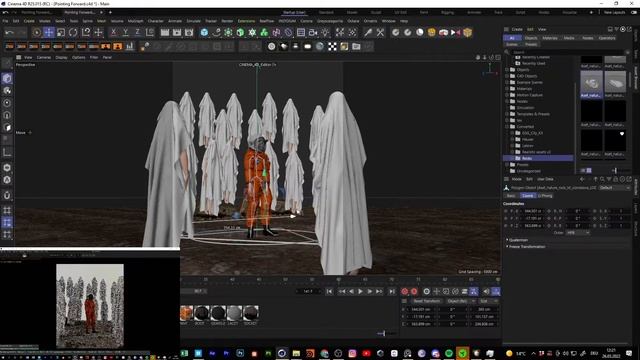Open the viewport Cameras menu
This screenshot has height=360, width=640.
[44, 58]
